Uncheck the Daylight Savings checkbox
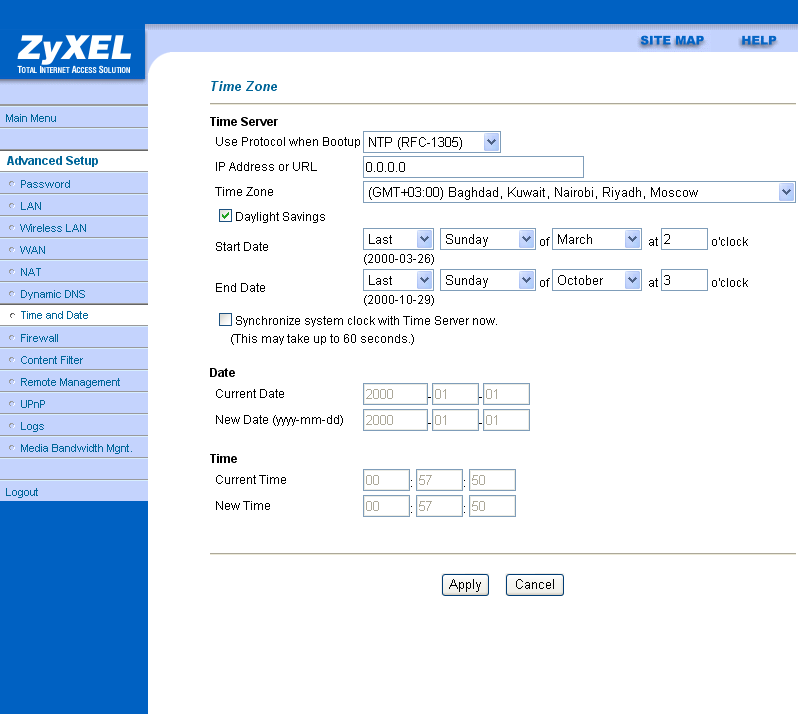Screen dimensions: 806x714 tap(225, 216)
